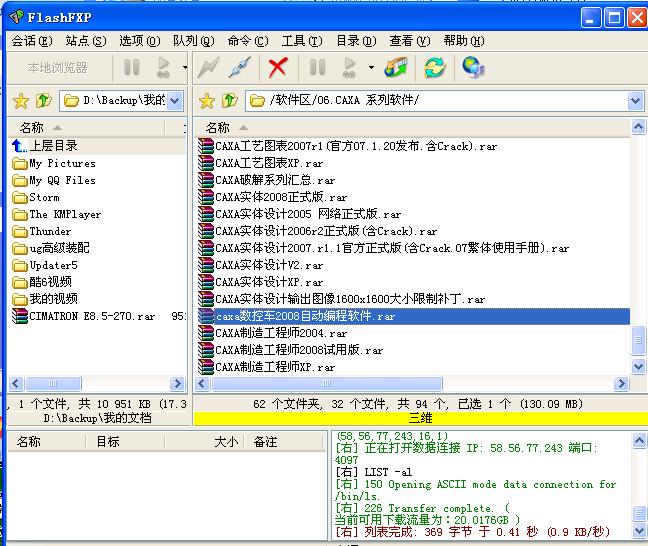Click the 本地浏览器 toolbar button
Screen dimensions: 648x546
click(57, 67)
